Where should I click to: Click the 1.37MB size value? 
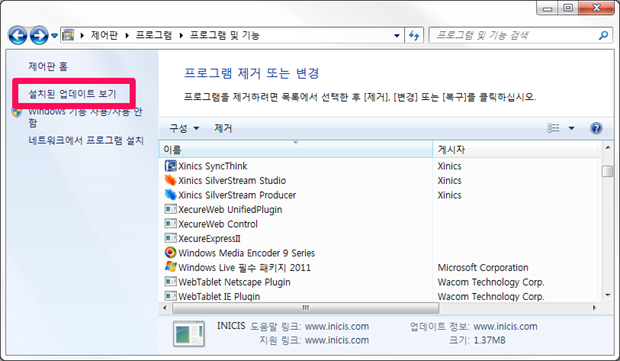pos(490,340)
